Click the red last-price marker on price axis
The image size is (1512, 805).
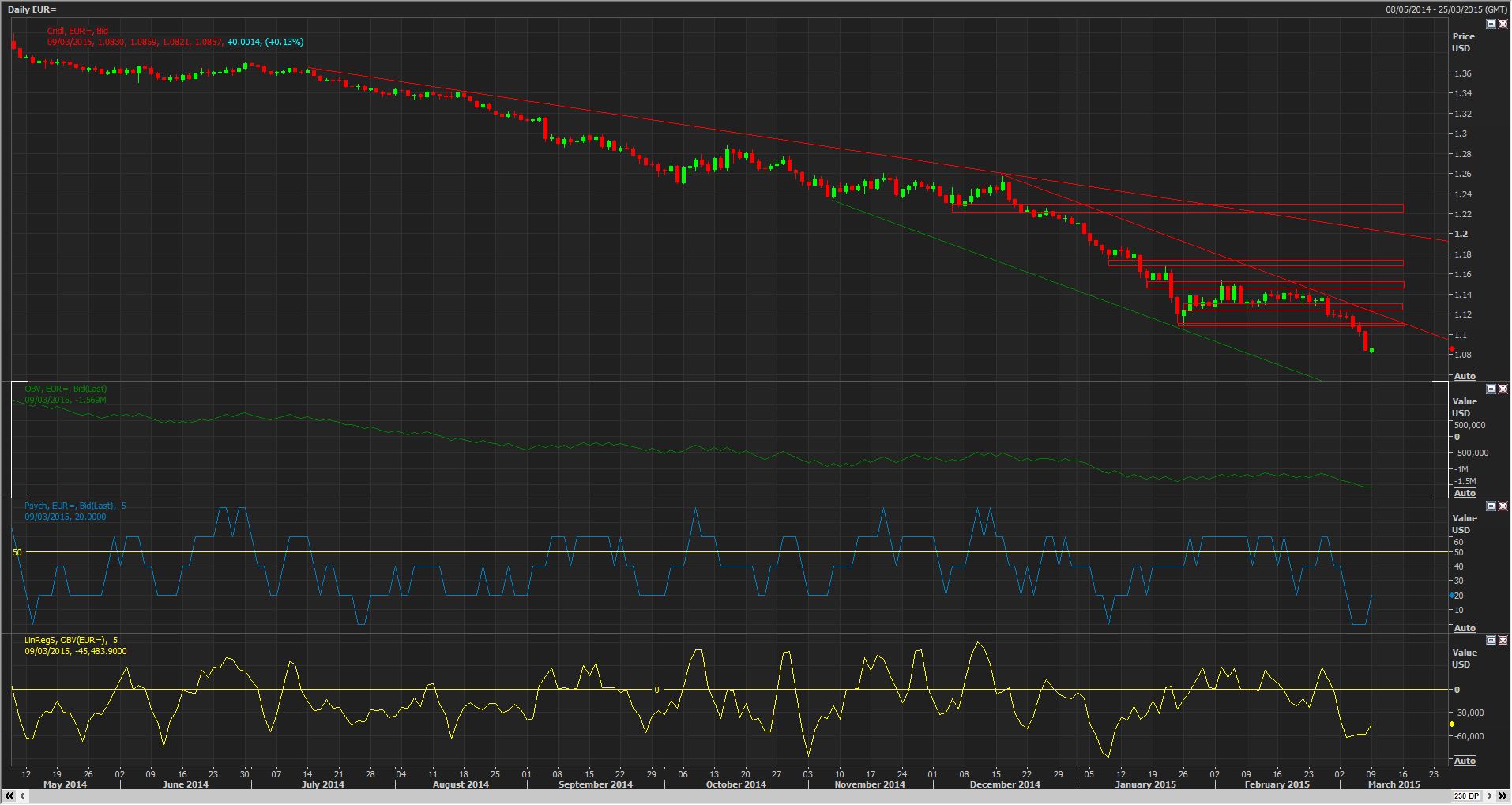coord(1452,349)
